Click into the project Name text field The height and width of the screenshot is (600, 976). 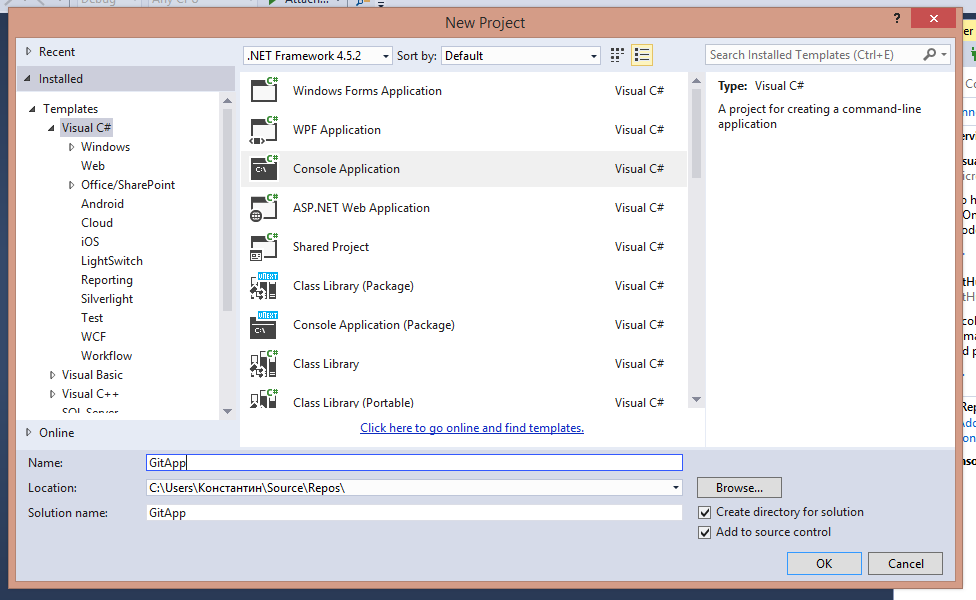(x=414, y=463)
